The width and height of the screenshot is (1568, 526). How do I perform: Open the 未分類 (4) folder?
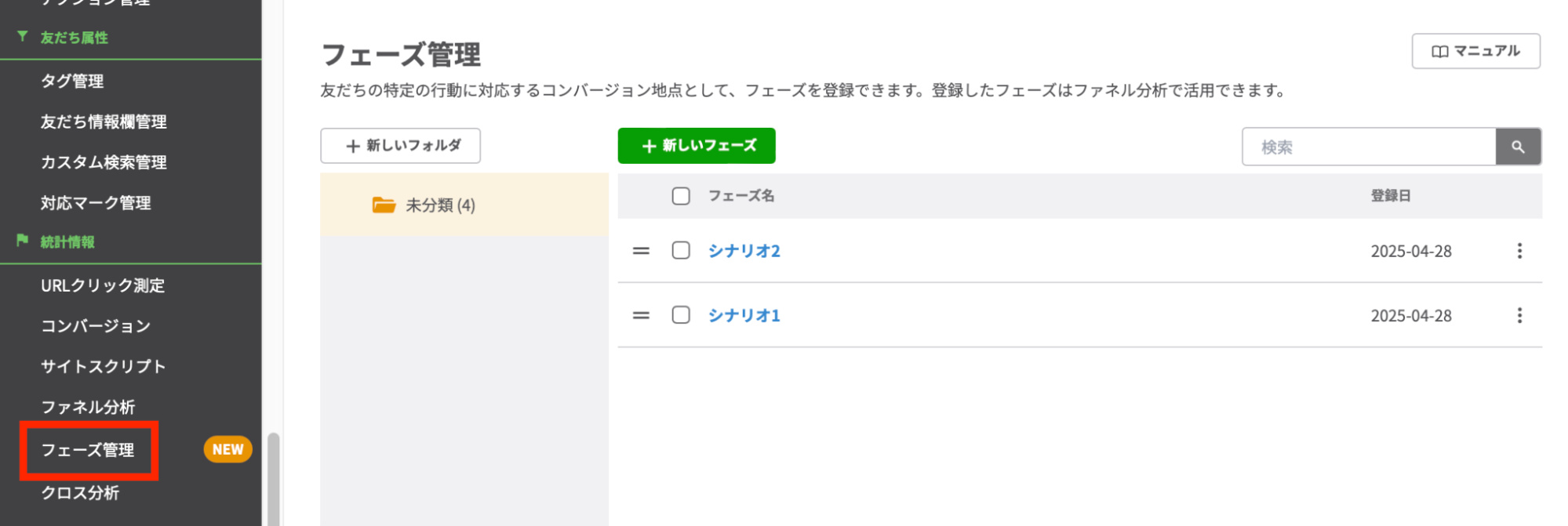pyautogui.click(x=440, y=205)
